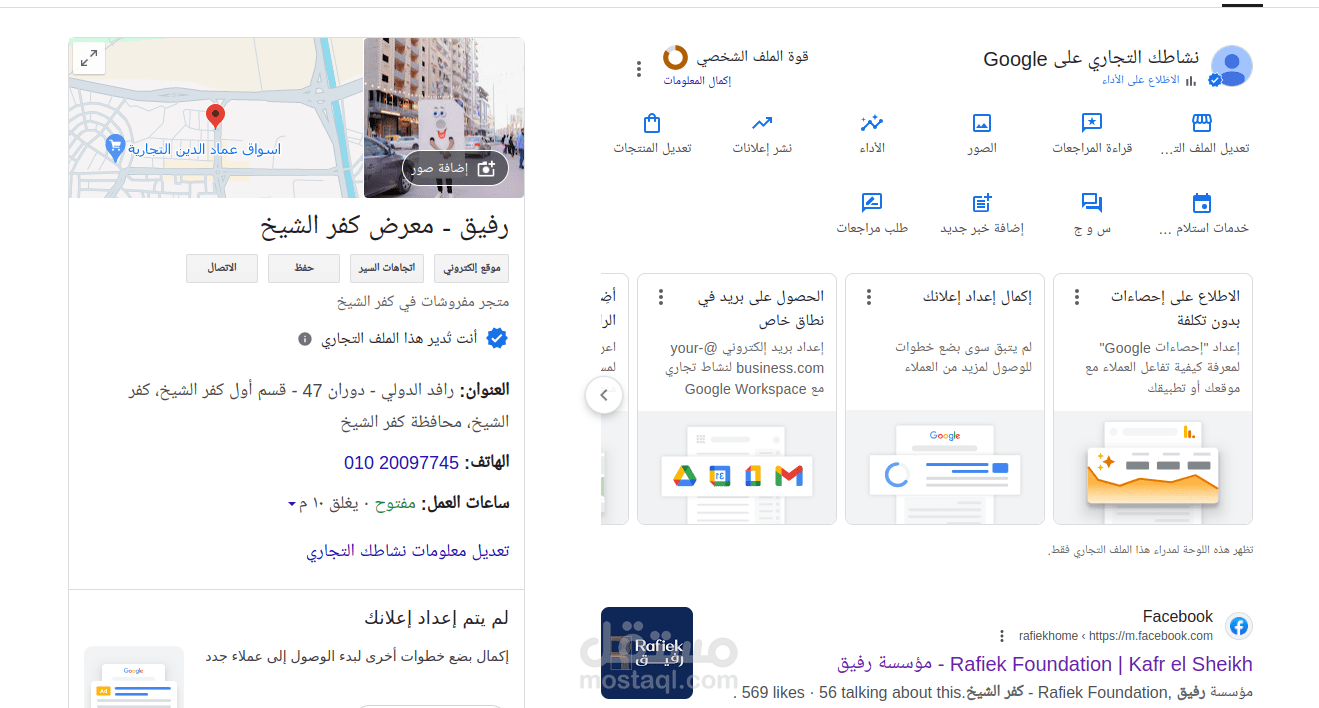Open the business profile avatar icon
This screenshot has width=1319, height=708.
1231,66
